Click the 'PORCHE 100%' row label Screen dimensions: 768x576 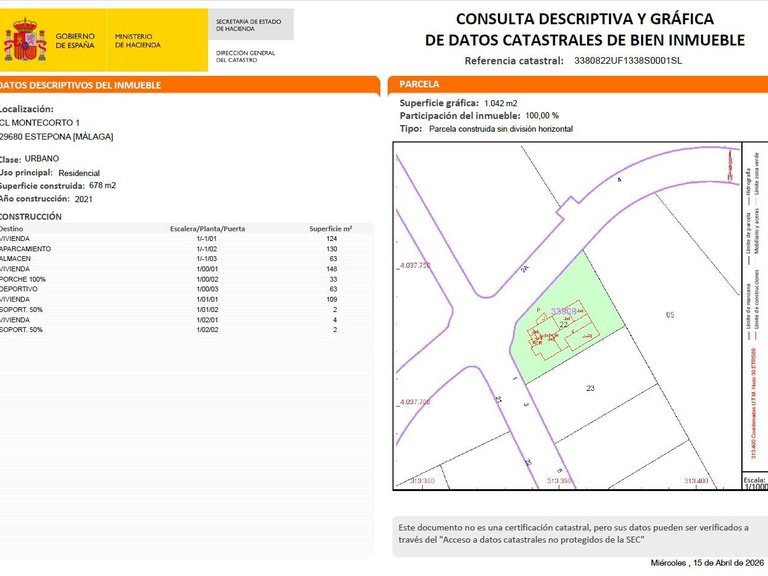pos(23,279)
